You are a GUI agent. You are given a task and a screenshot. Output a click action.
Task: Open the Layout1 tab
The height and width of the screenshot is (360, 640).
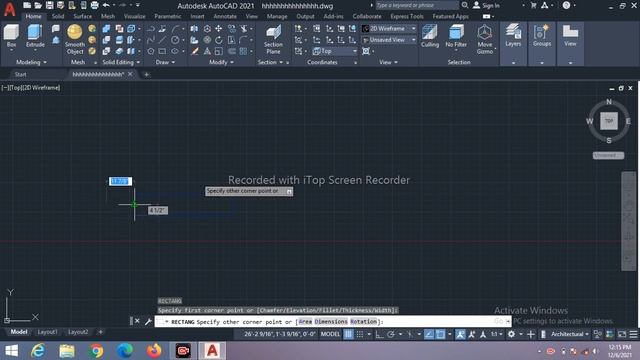click(47, 332)
